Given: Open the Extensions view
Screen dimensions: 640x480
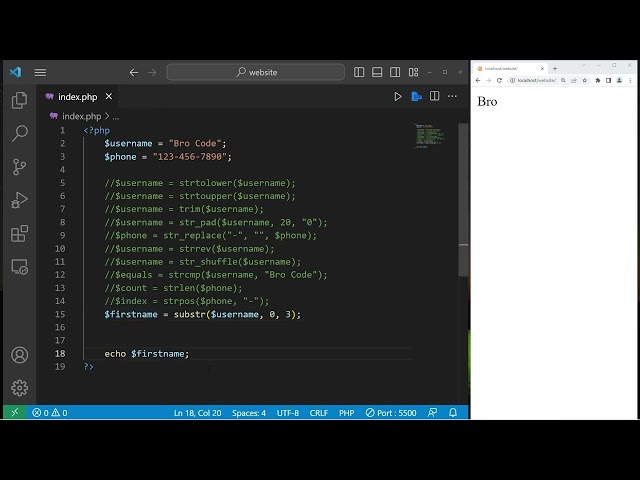Looking at the screenshot, I should (19, 233).
